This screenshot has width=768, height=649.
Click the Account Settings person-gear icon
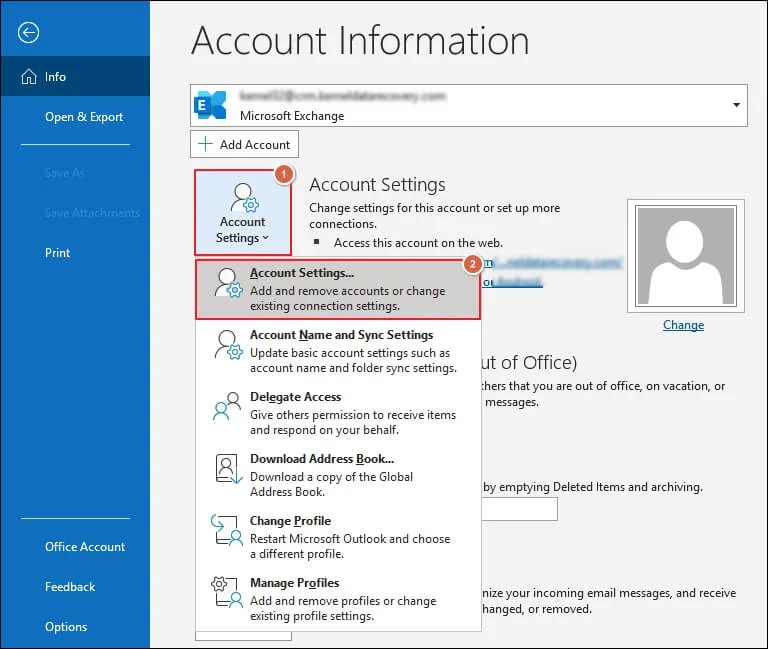click(243, 197)
